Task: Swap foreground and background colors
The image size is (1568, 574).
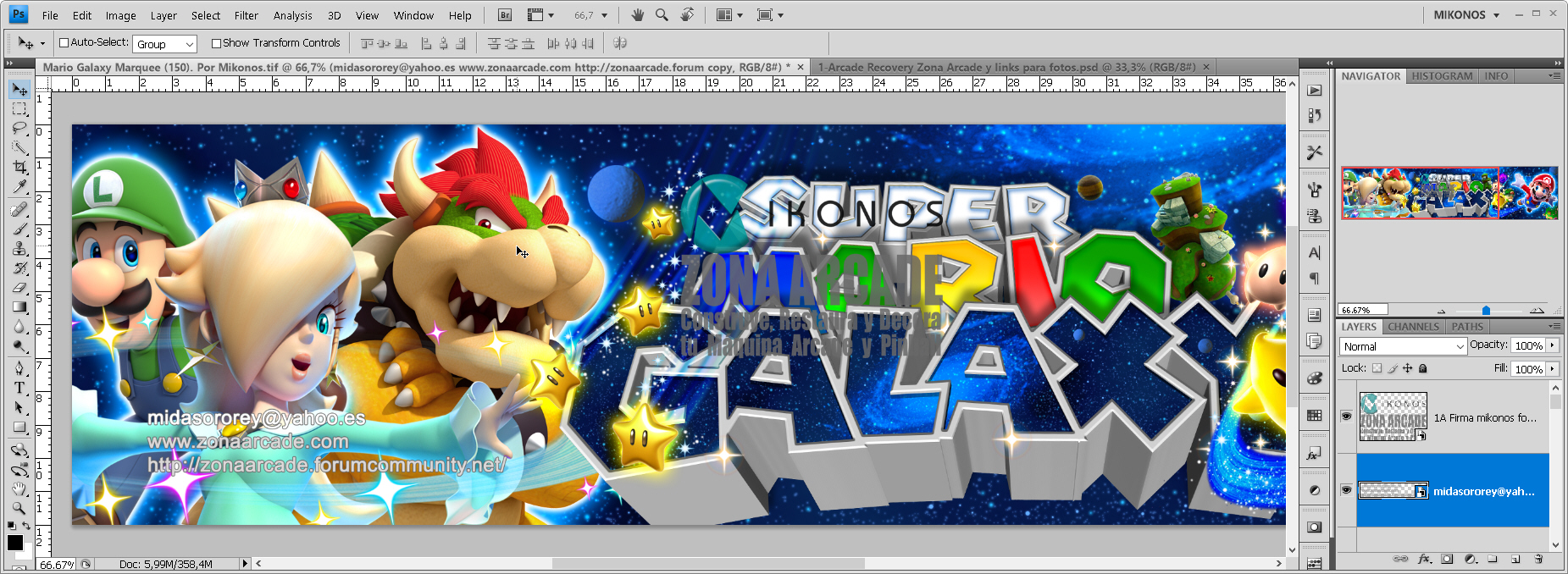Action: point(26,526)
